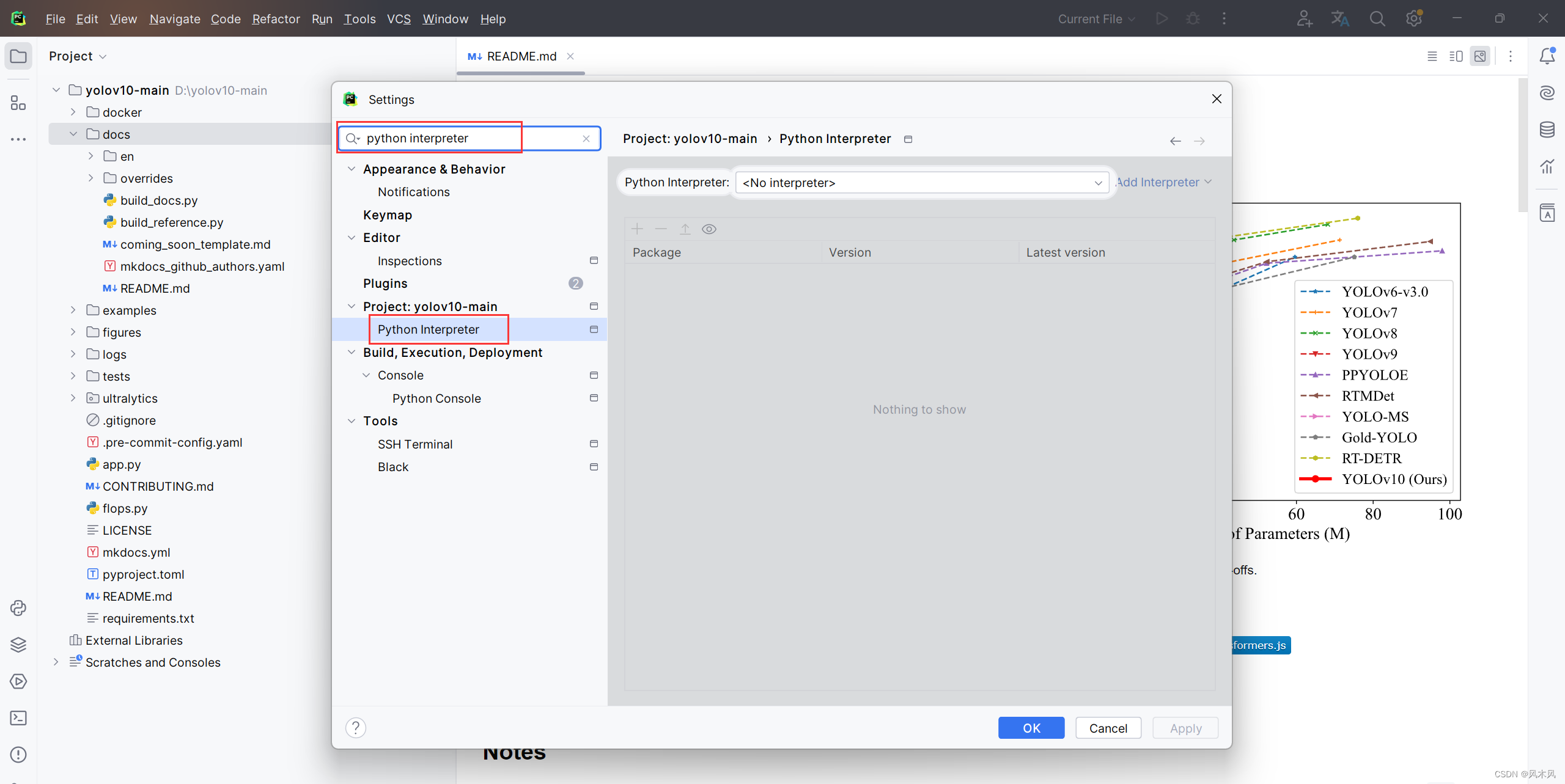Image resolution: width=1565 pixels, height=784 pixels.
Task: Collapse Build, Execution, Deployment settings group
Action: [x=352, y=352]
